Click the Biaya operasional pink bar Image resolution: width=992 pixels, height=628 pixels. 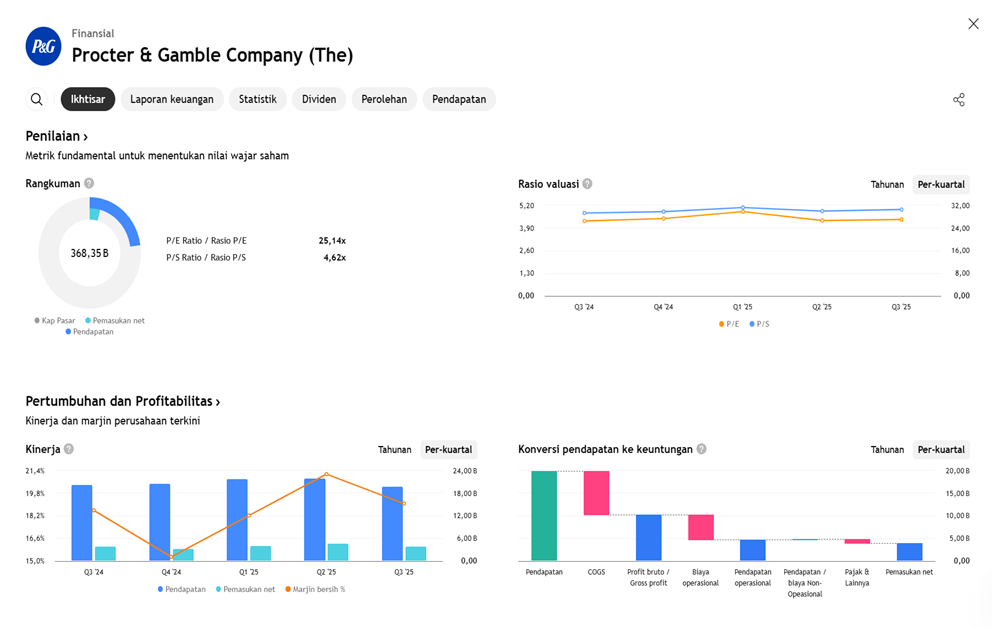[x=701, y=527]
